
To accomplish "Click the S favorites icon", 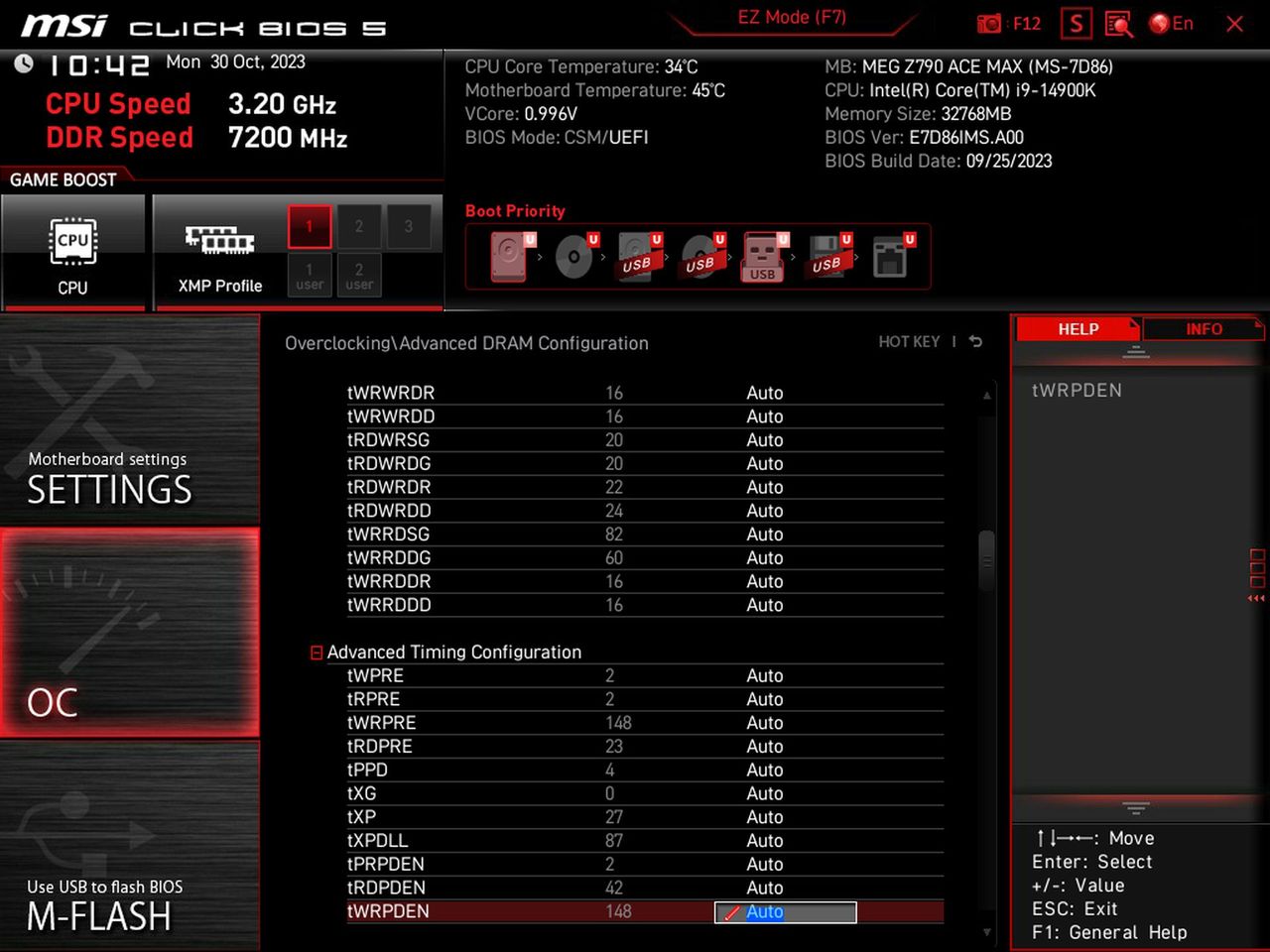I will [1077, 24].
